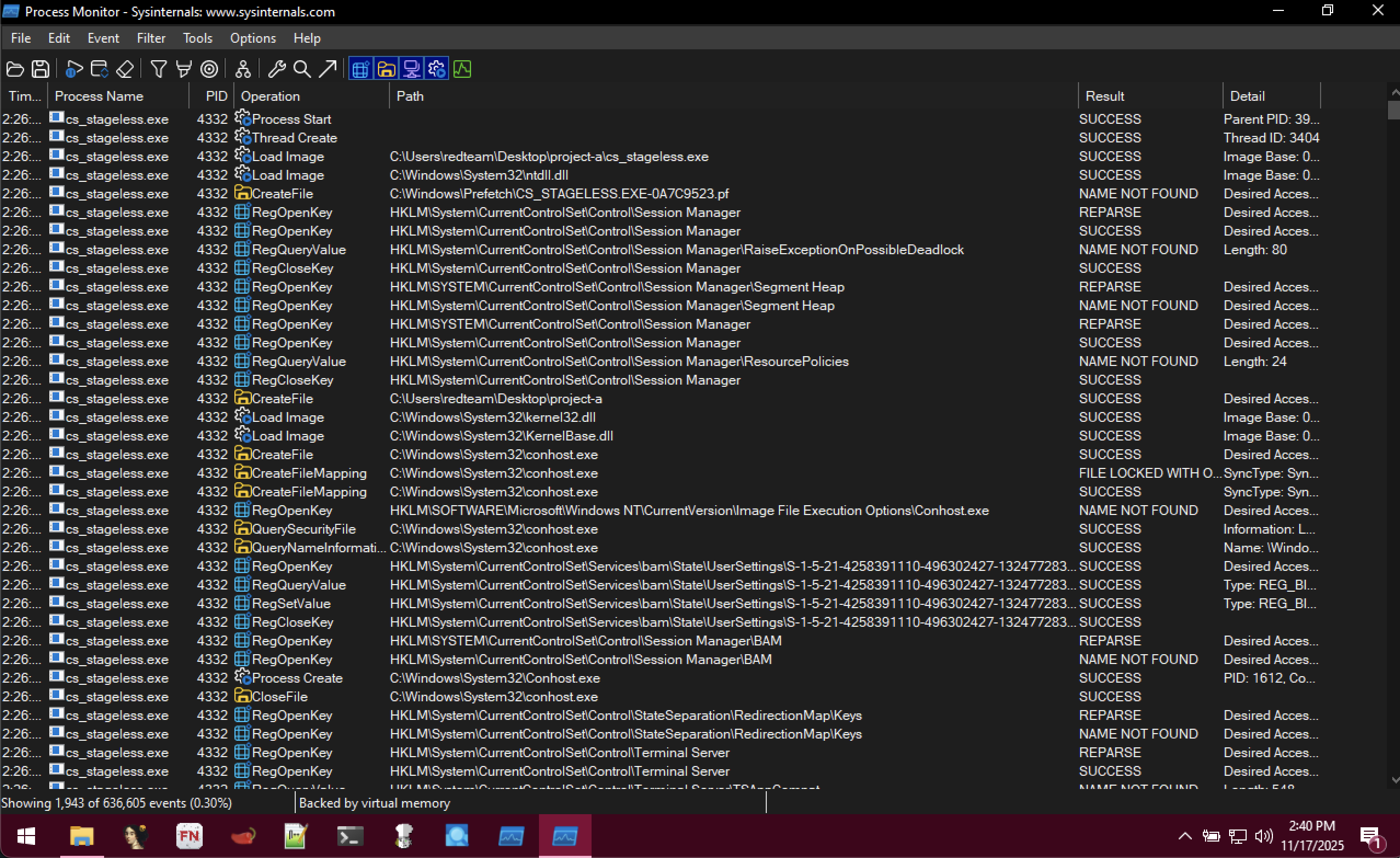
Task: Click the wrench tools toolbar icon
Action: [277, 70]
